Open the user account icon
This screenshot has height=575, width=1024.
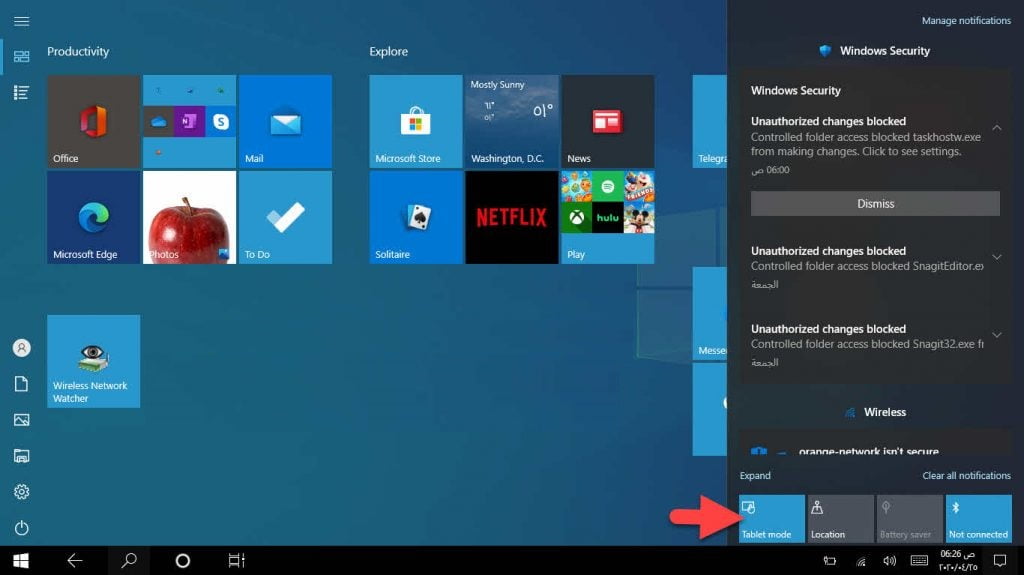pyautogui.click(x=22, y=348)
